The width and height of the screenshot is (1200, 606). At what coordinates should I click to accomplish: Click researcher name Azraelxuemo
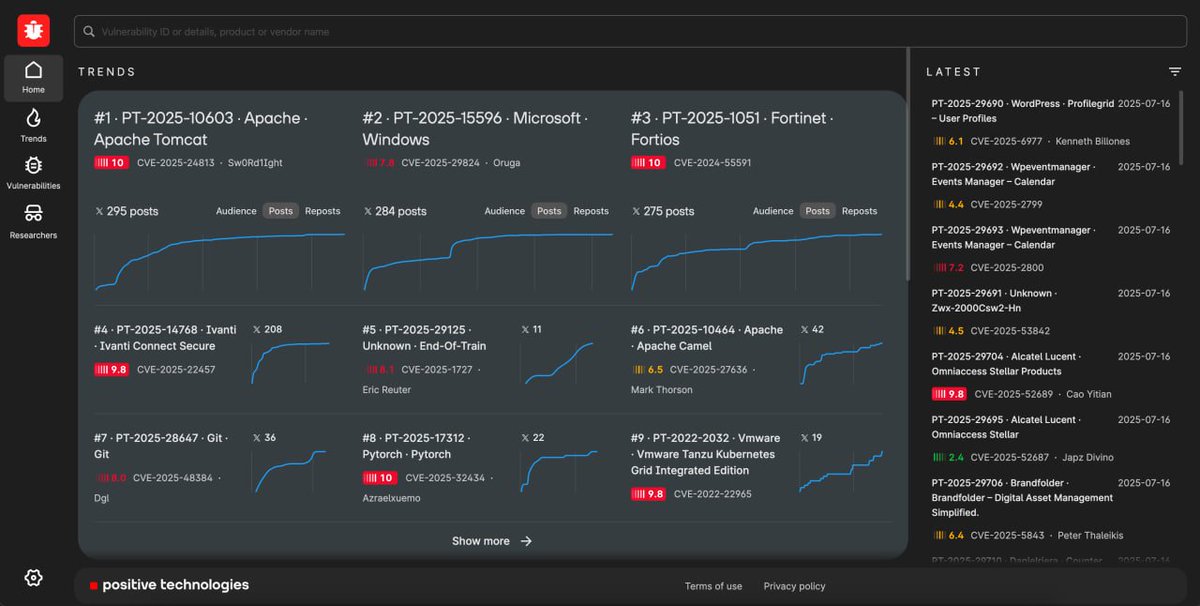pyautogui.click(x=392, y=498)
